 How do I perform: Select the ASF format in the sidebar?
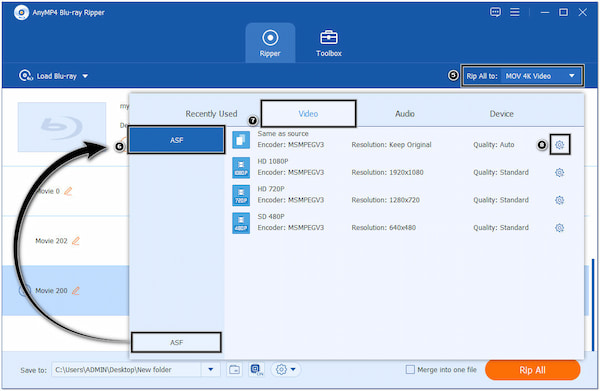pyautogui.click(x=176, y=140)
